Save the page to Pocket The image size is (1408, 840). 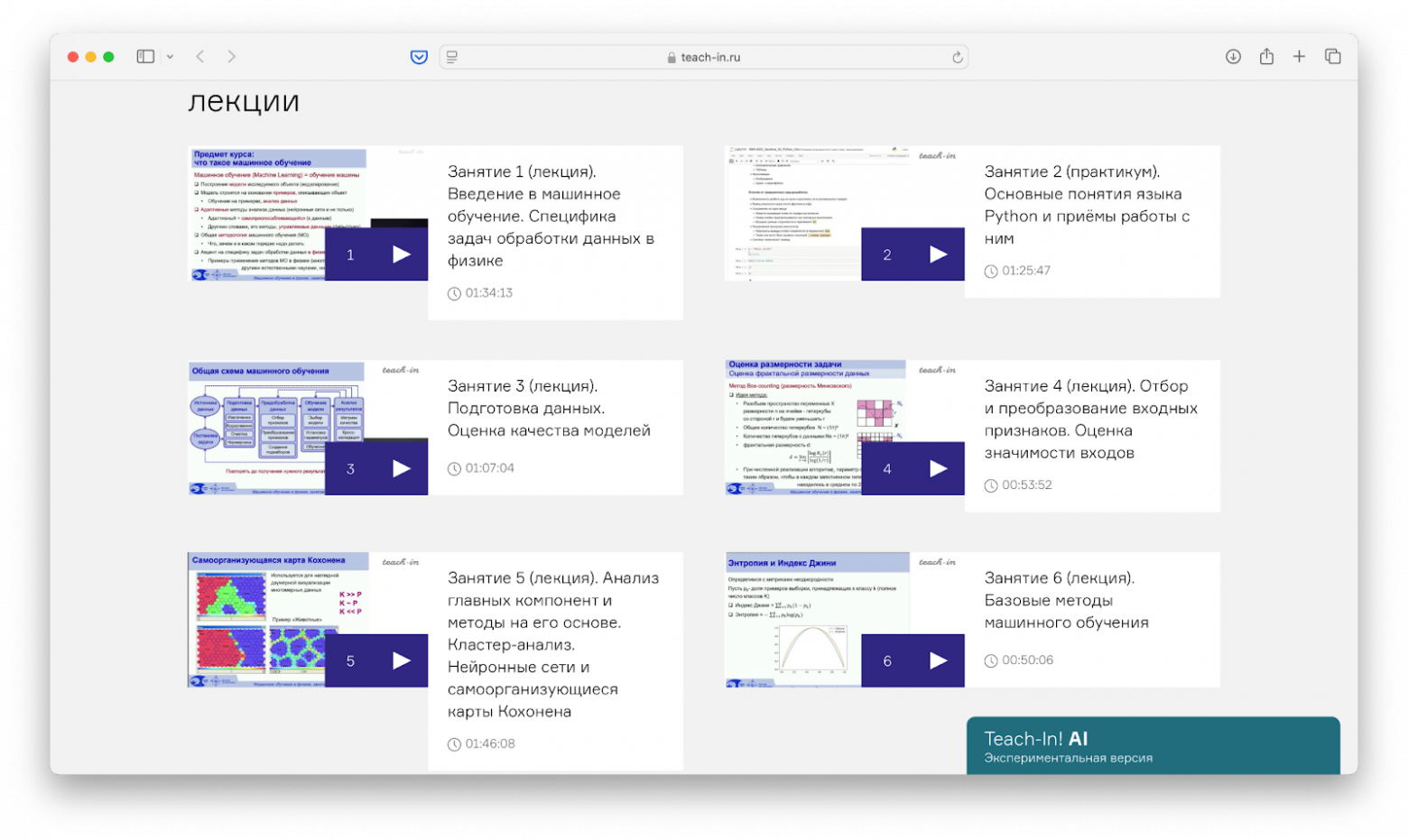pos(419,56)
